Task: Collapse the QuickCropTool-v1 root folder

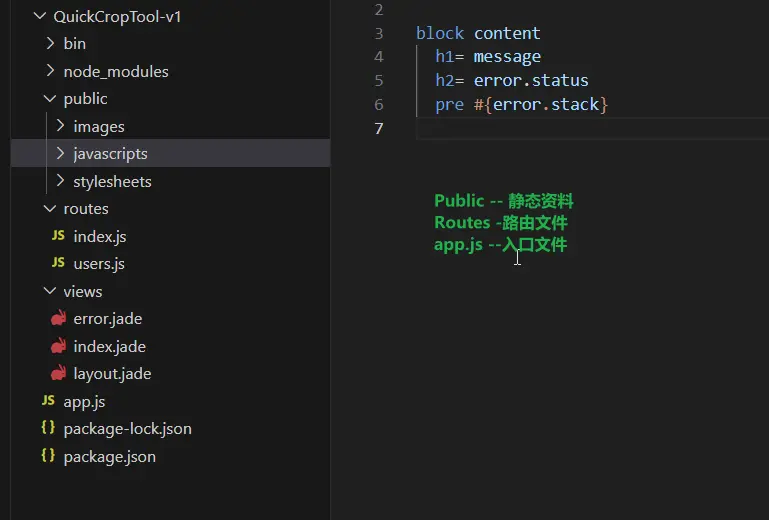Action: pyautogui.click(x=40, y=17)
